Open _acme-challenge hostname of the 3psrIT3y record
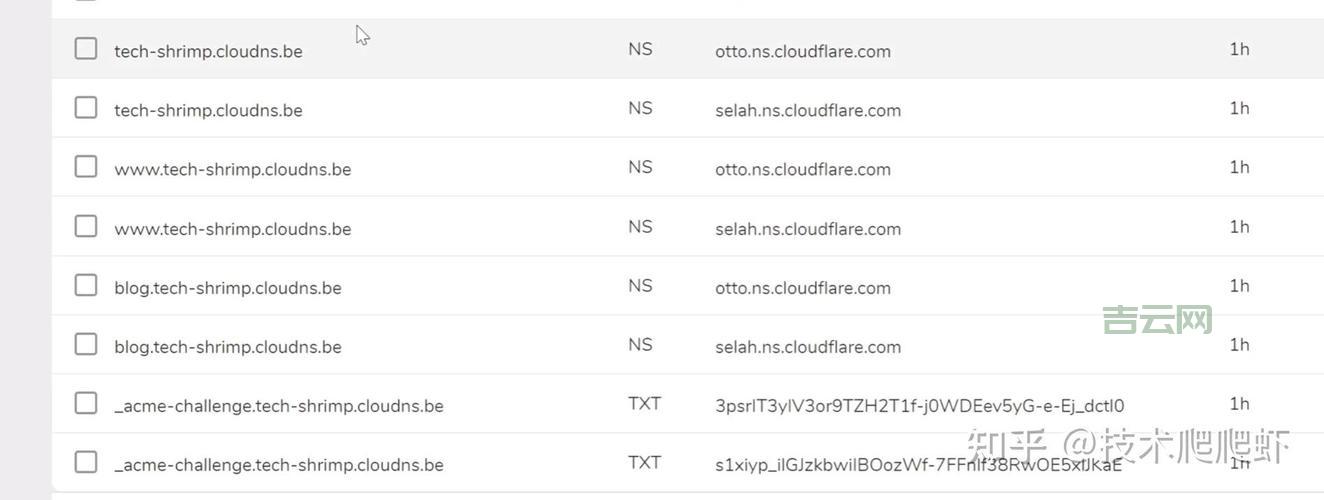The height and width of the screenshot is (500, 1324). (x=278, y=406)
